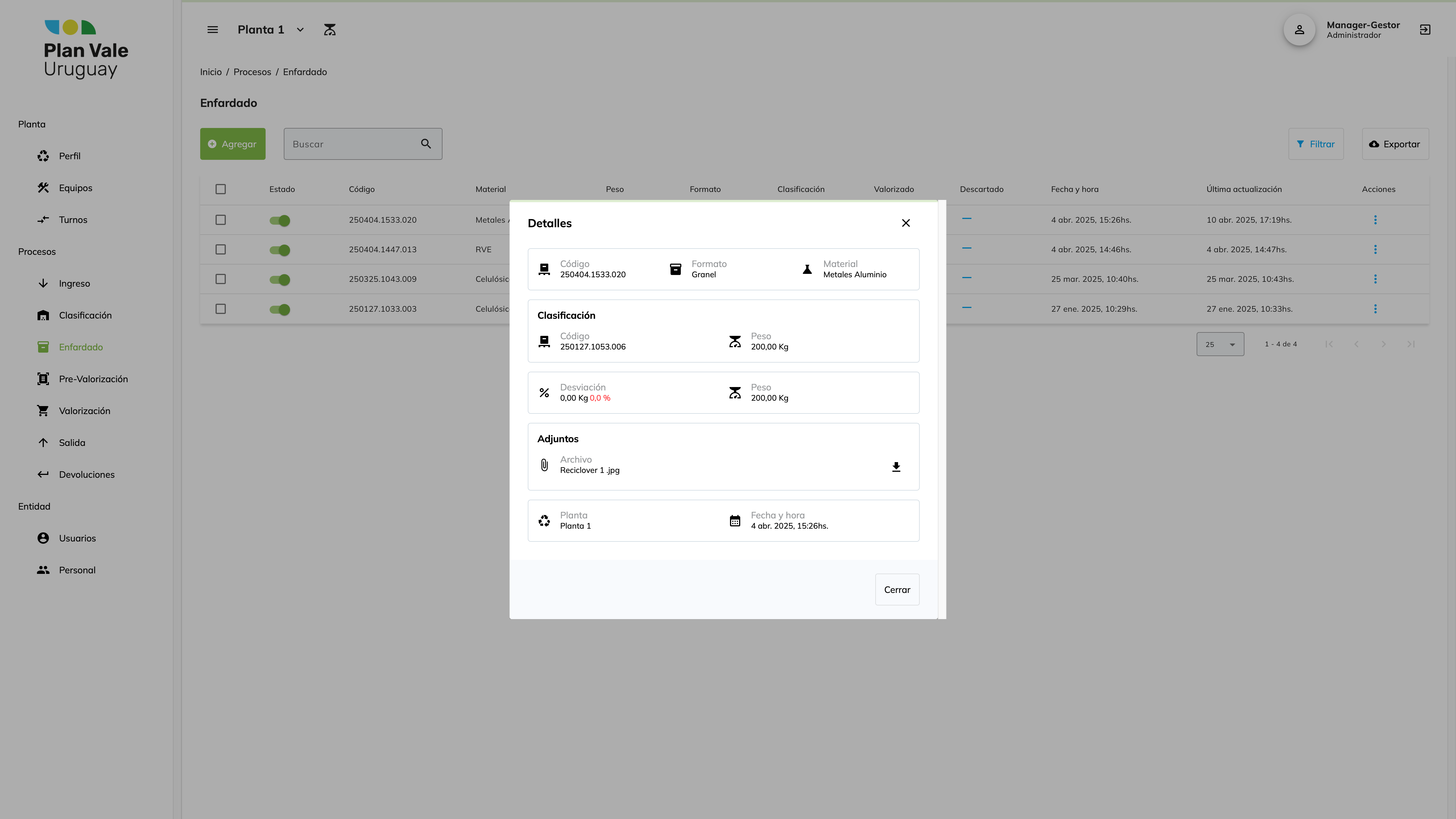Go to Clasificación process
Viewport: 1456px width, 819px height.
point(85,315)
